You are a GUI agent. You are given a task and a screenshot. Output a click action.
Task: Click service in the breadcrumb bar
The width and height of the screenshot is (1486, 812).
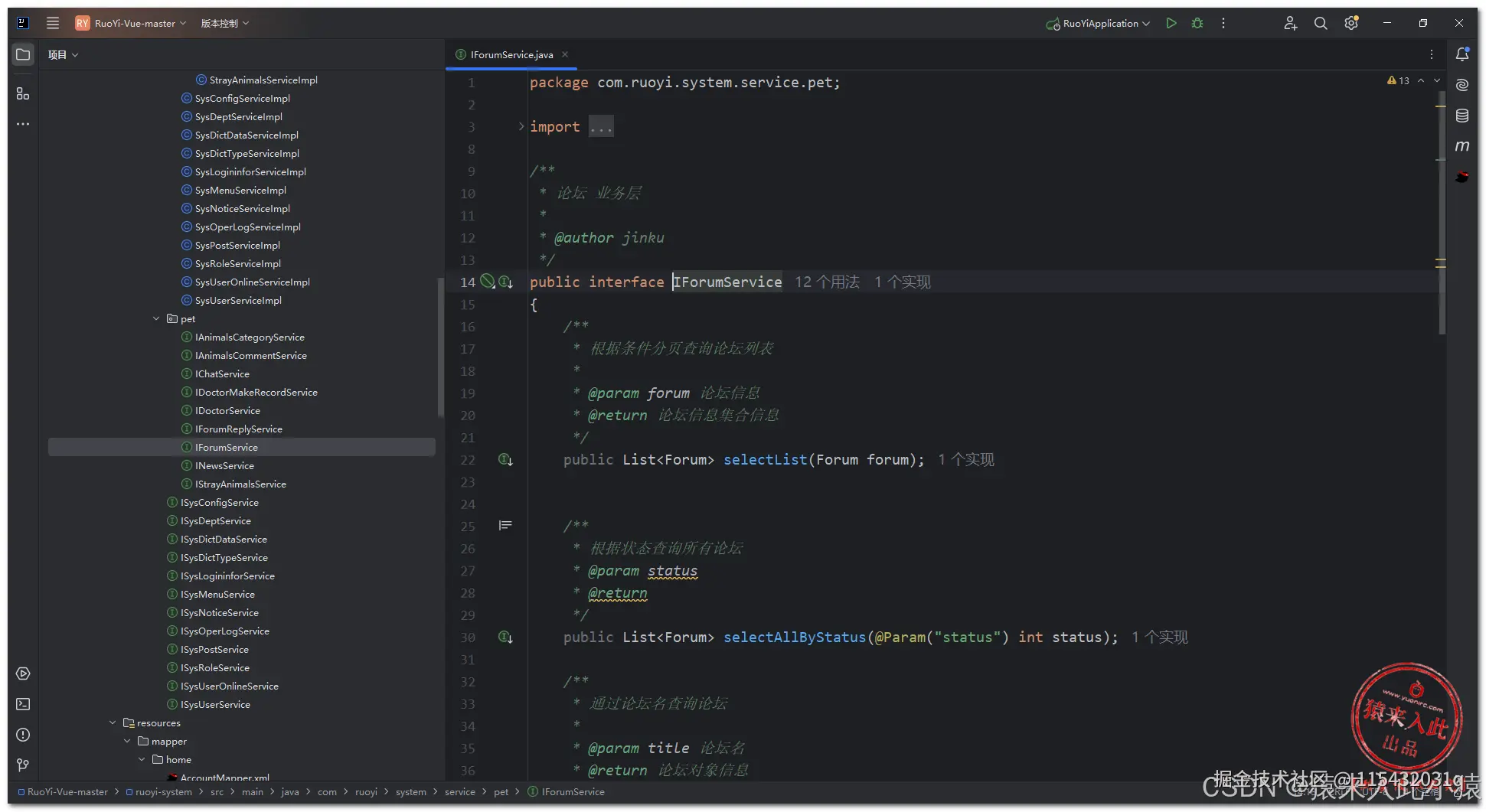click(460, 792)
